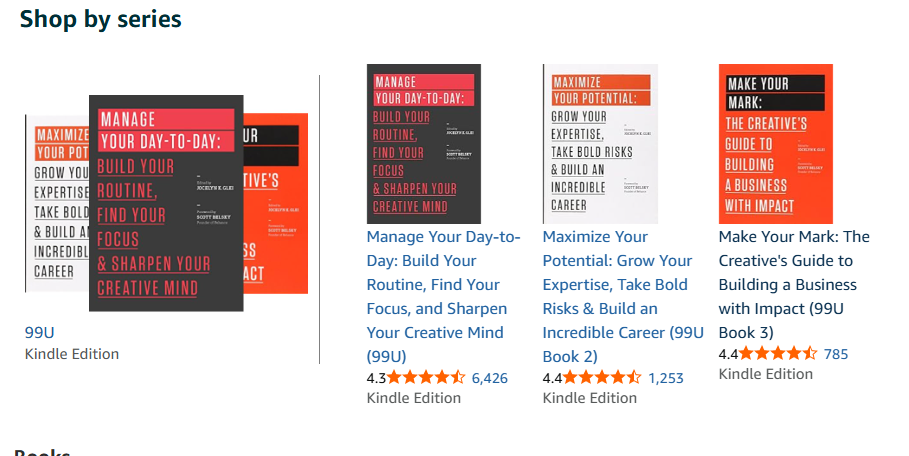Click the 4.4 rating for Maximize Your Potential
The image size is (909, 456).
click(x=553, y=378)
